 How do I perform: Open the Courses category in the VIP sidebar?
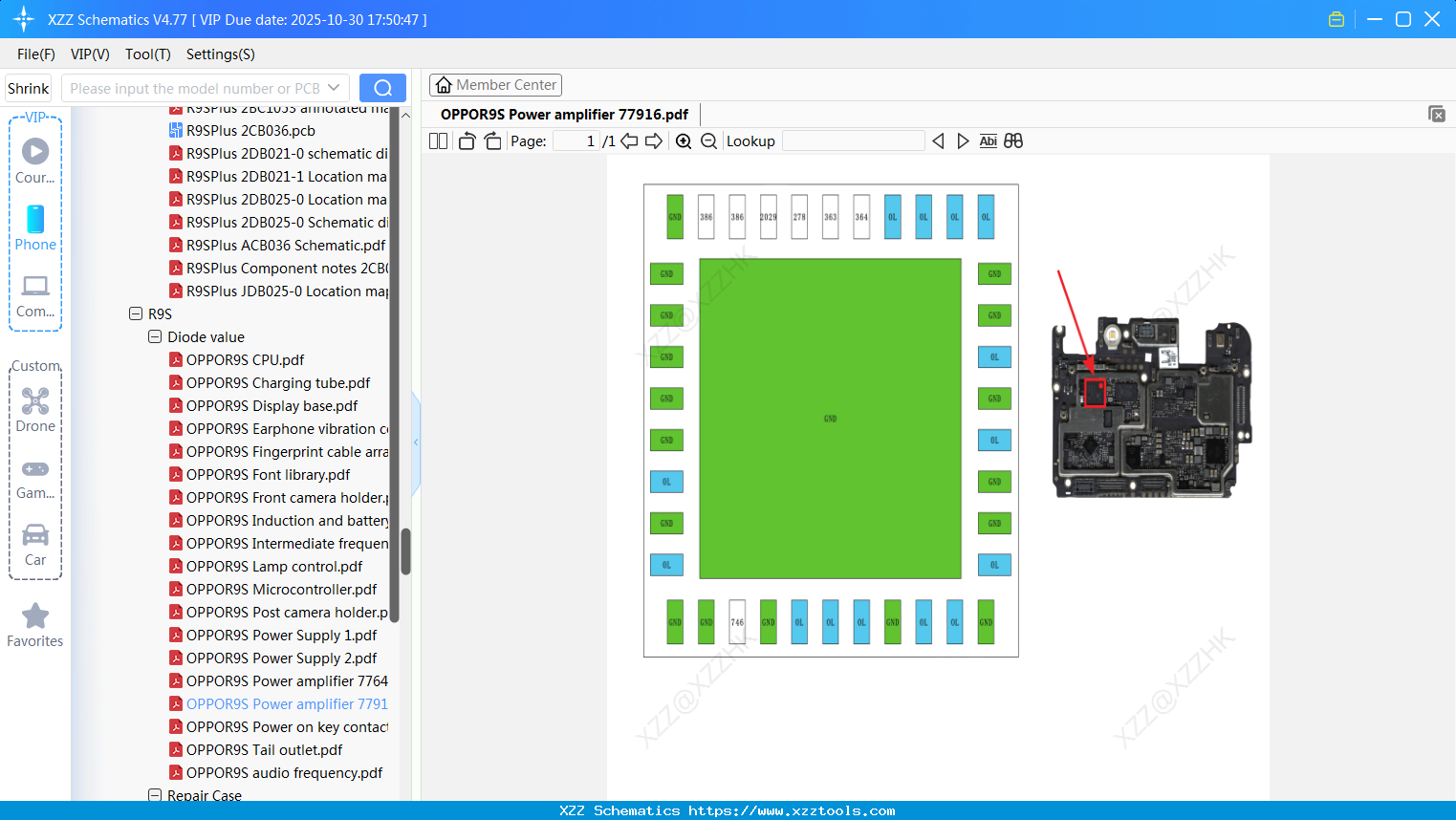pyautogui.click(x=35, y=161)
